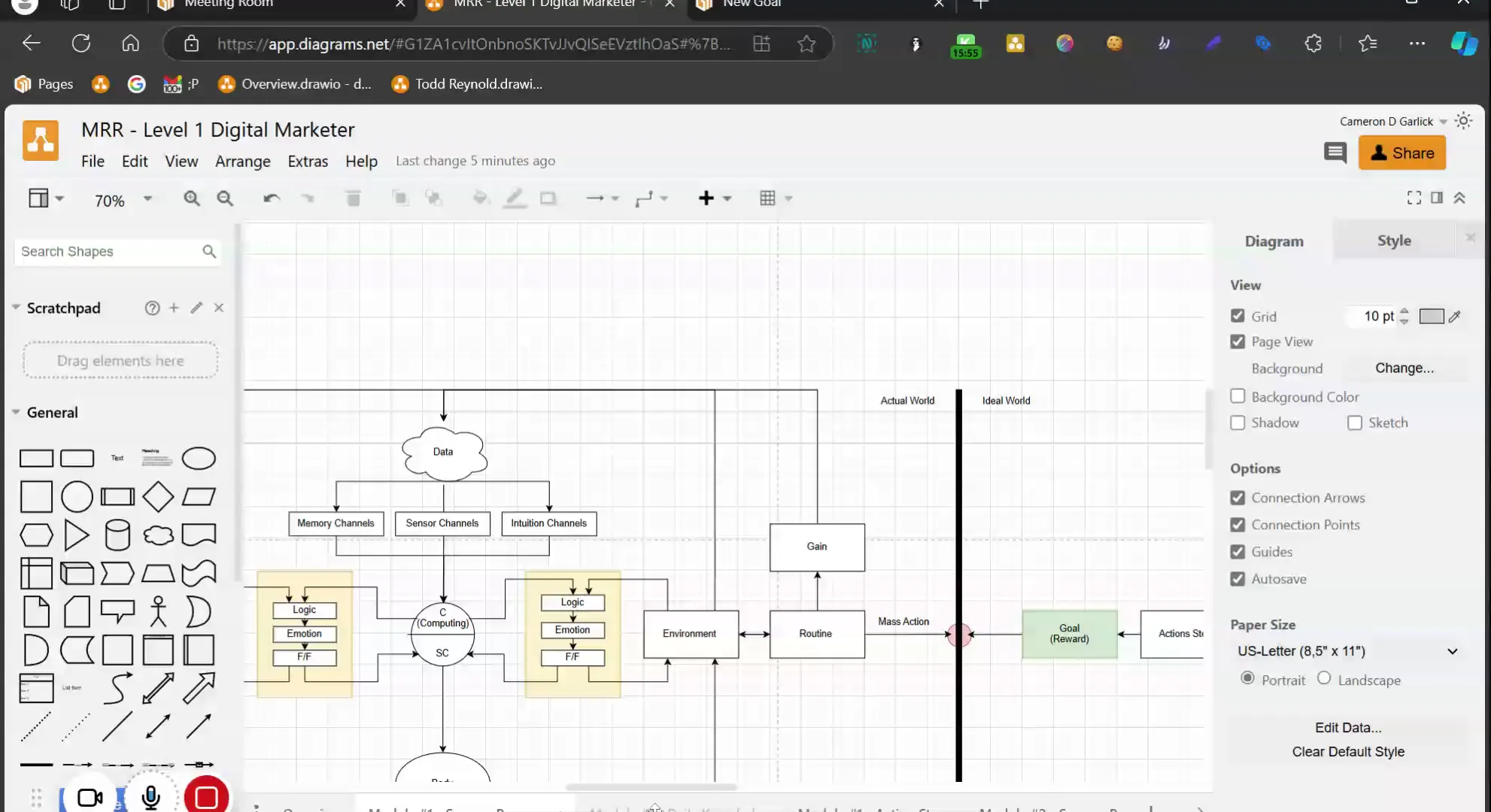Image resolution: width=1491 pixels, height=812 pixels.
Task: Click the zoom in magnifier icon
Action: (x=192, y=198)
